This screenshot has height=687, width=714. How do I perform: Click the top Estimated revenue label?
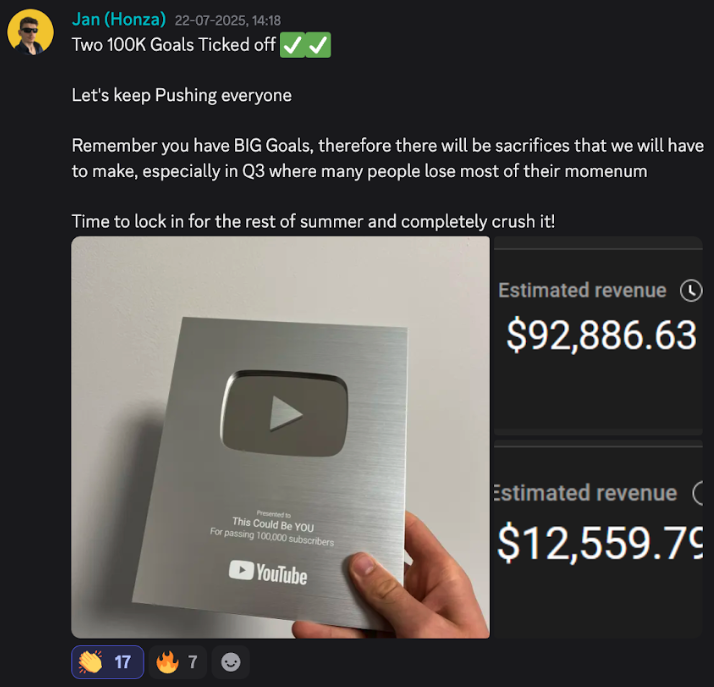(582, 290)
